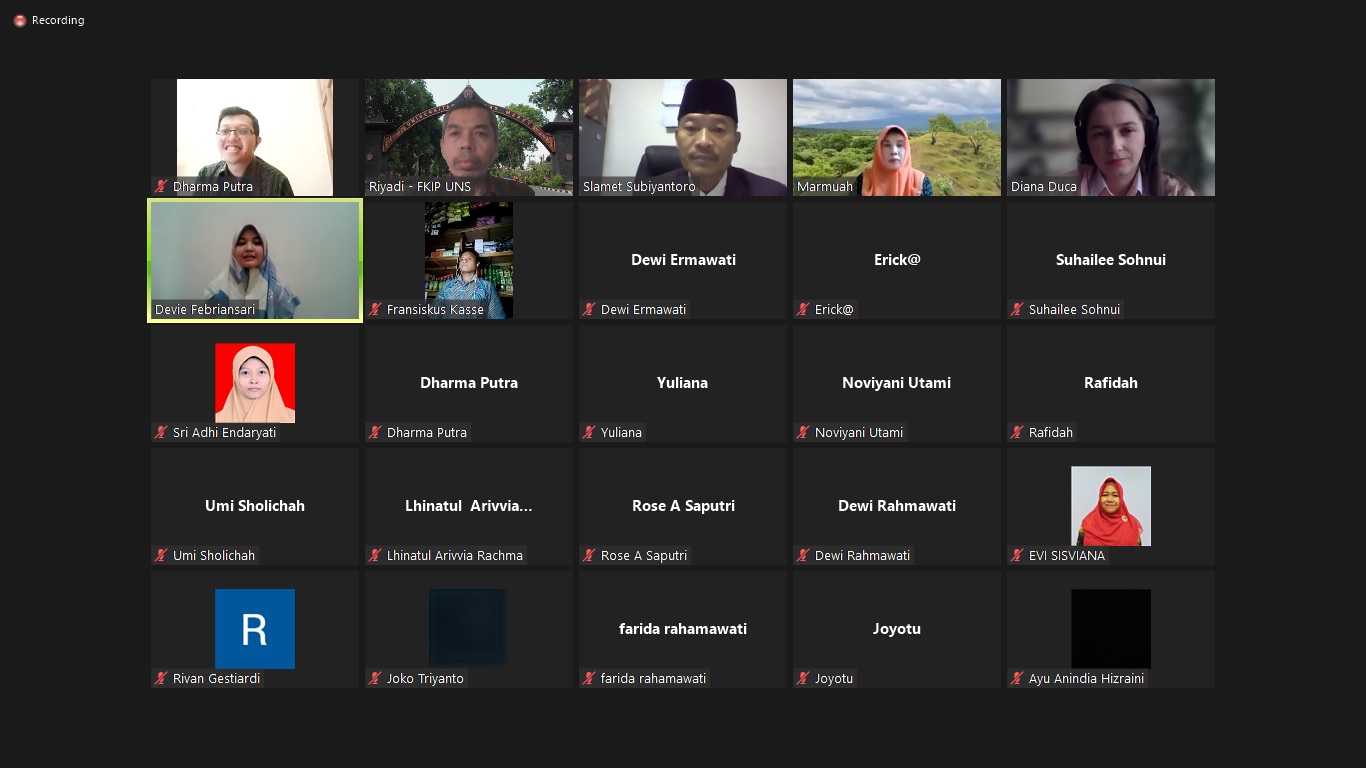Select the farida rahamawati participant tile
The width and height of the screenshot is (1366, 768).
tap(682, 629)
